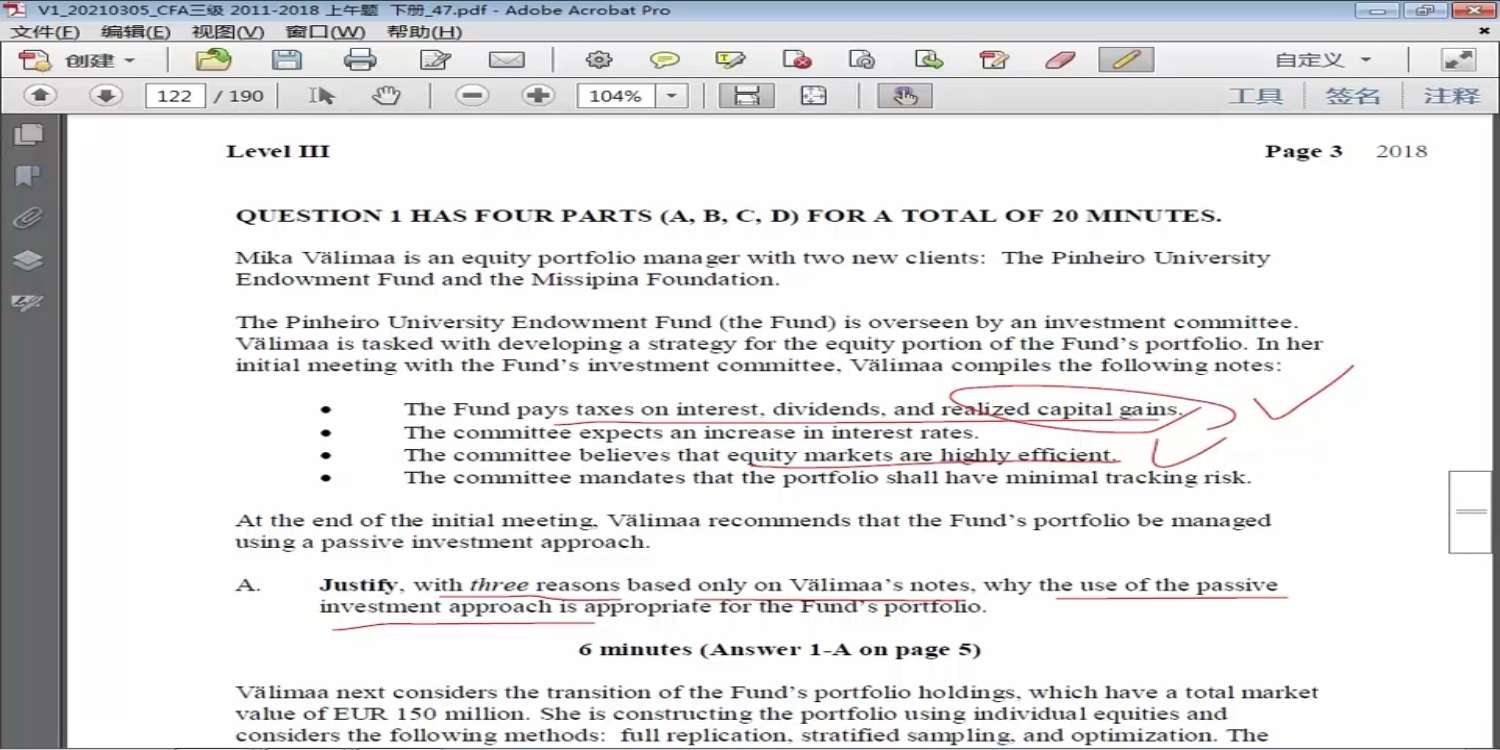Choose the text selection cursor tool
The height and width of the screenshot is (750, 1500).
322,96
